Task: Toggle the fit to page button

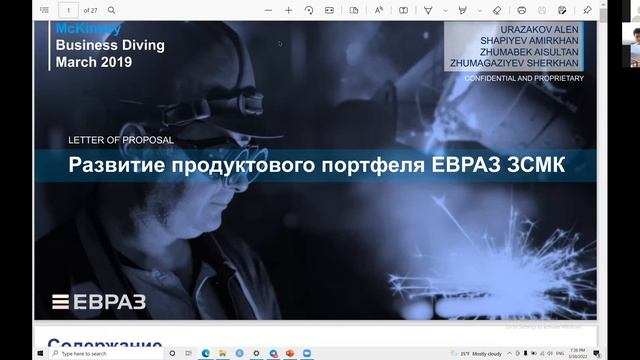Action: tap(329, 10)
